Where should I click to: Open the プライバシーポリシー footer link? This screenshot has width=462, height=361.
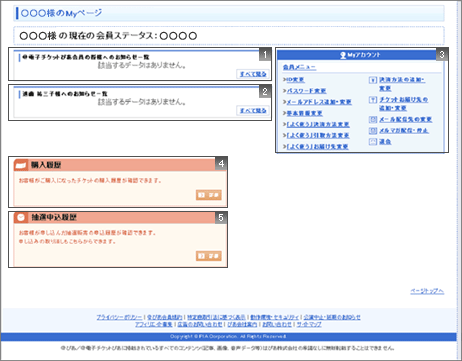[x=119, y=317]
